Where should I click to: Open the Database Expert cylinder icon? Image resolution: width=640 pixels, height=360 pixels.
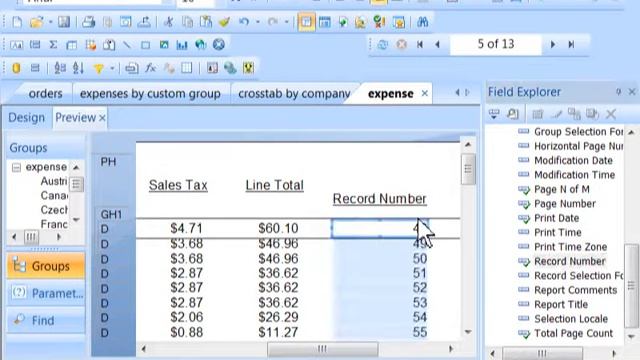point(16,68)
